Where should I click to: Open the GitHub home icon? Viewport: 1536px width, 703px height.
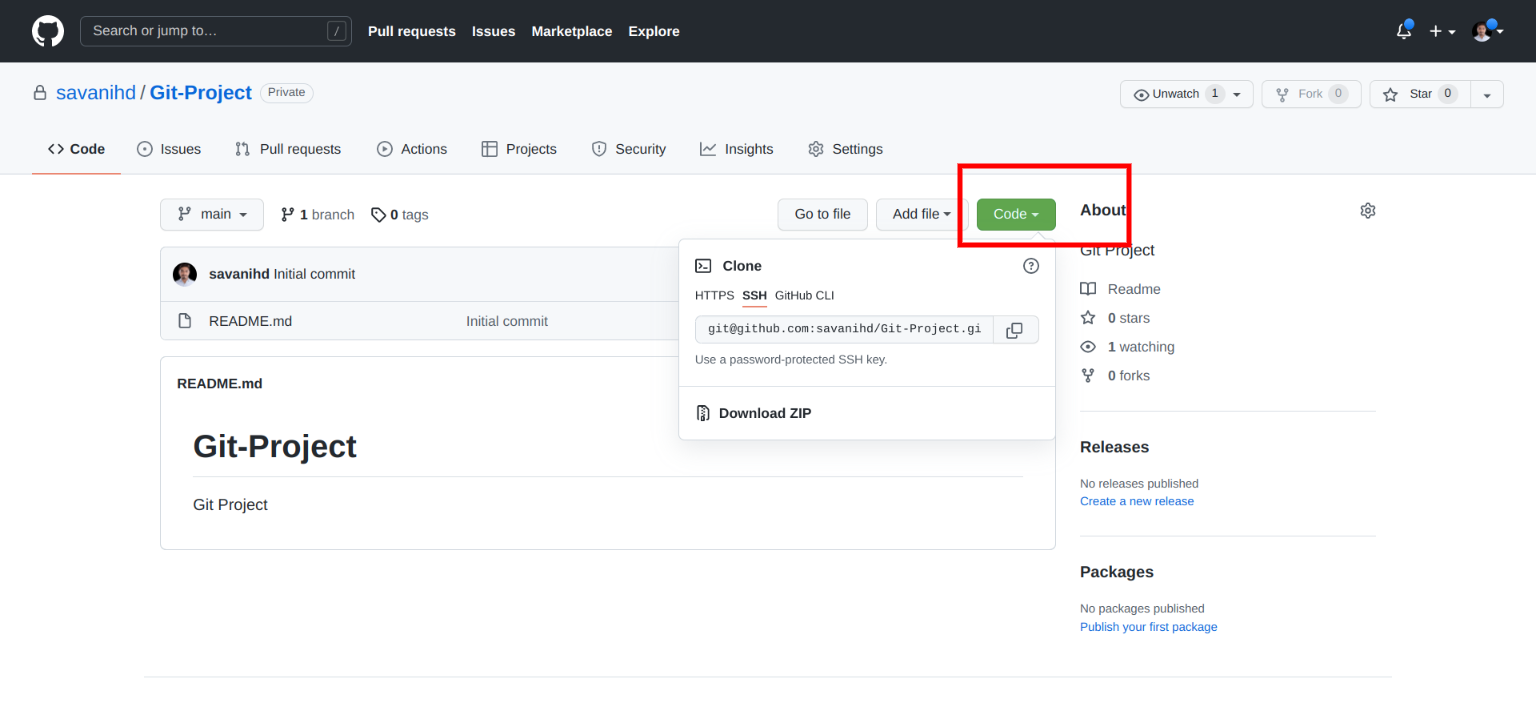point(47,31)
